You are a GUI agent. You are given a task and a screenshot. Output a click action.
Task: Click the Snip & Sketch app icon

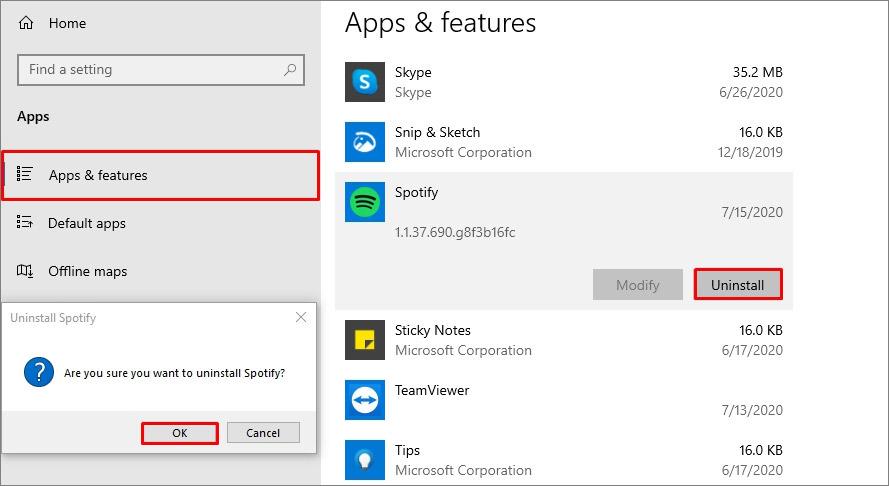click(365, 142)
